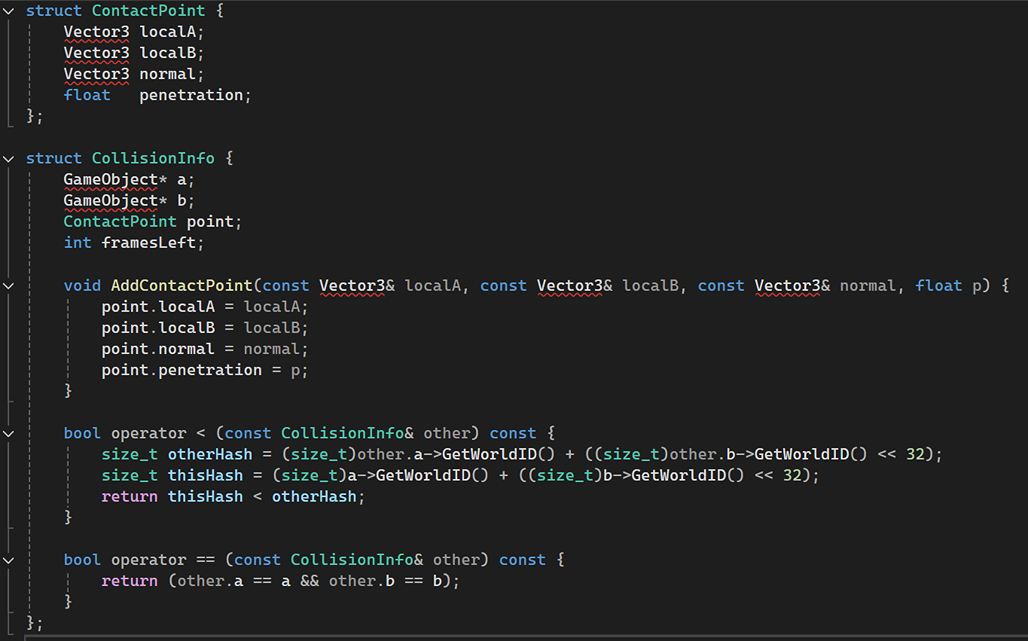Click the ContactPoint struct name in its declaration

tap(148, 11)
